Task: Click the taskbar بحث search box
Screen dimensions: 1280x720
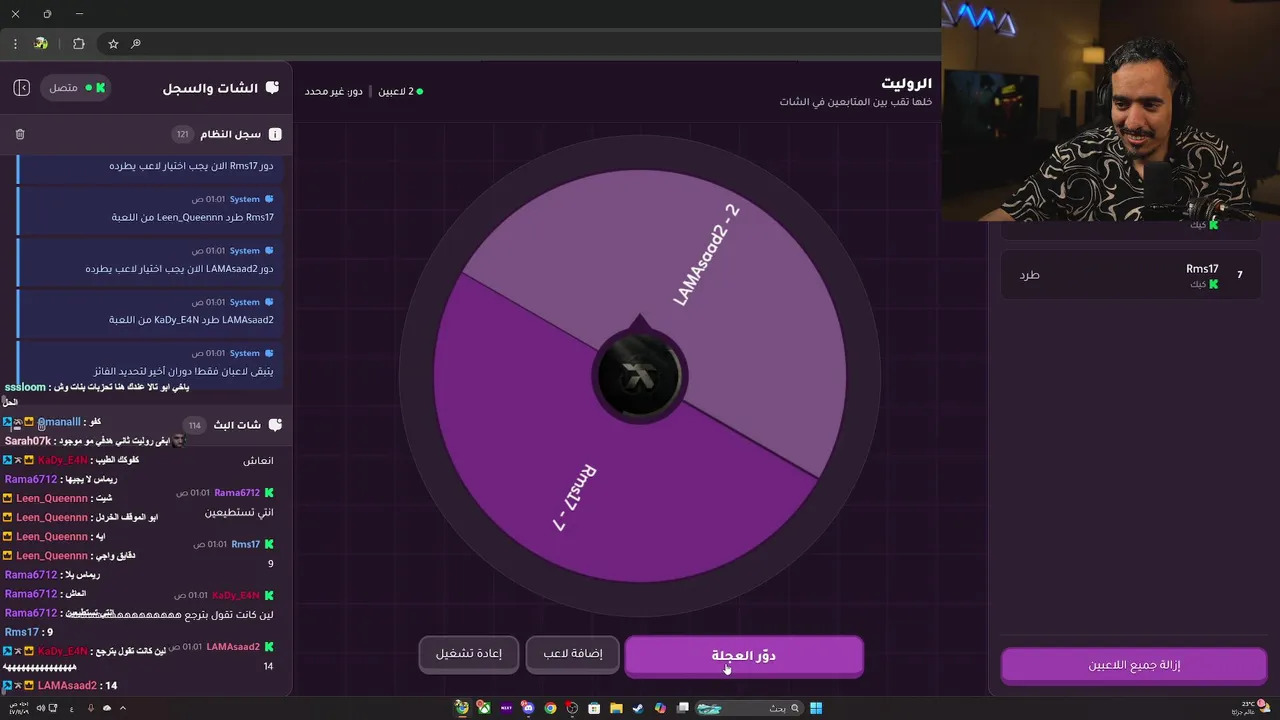Action: click(x=750, y=708)
